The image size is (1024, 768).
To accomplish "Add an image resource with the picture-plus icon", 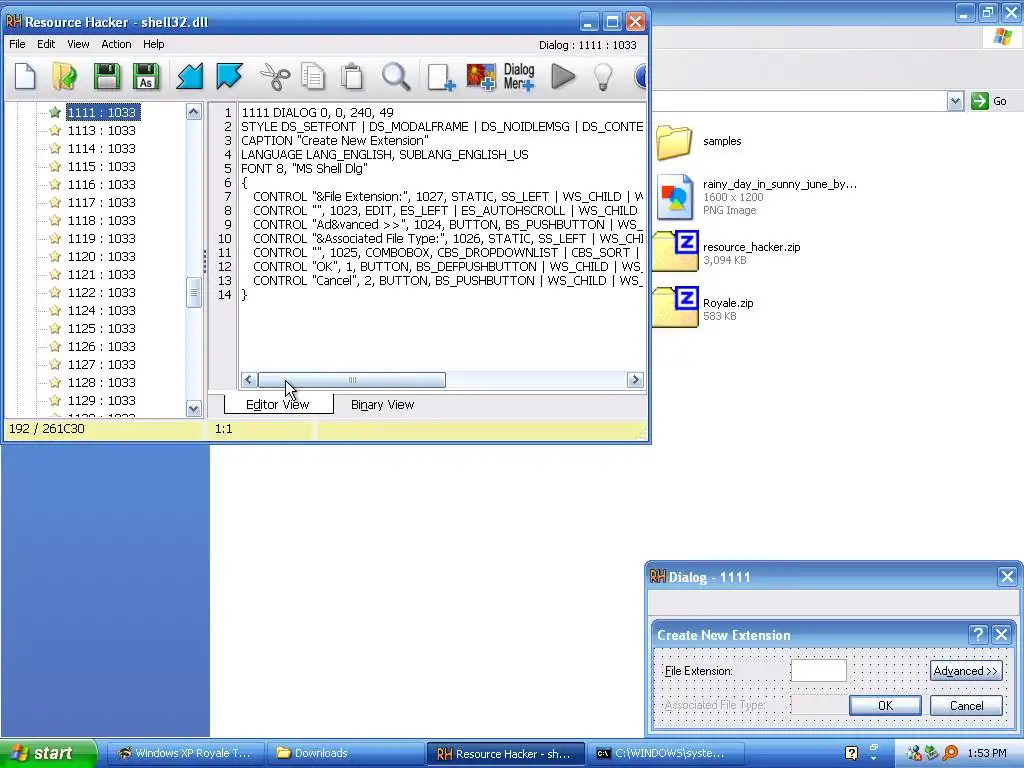I will 481,76.
